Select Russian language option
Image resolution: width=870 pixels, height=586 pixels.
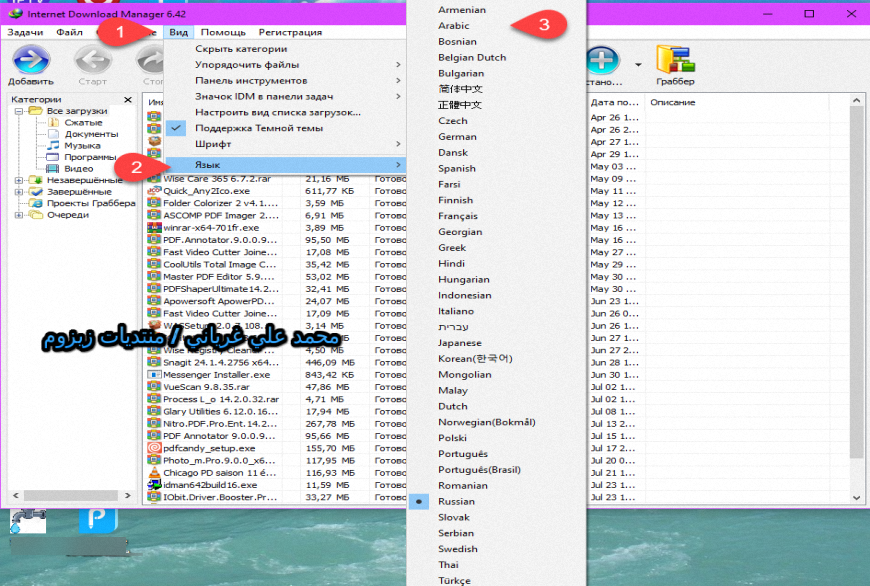pyautogui.click(x=456, y=502)
